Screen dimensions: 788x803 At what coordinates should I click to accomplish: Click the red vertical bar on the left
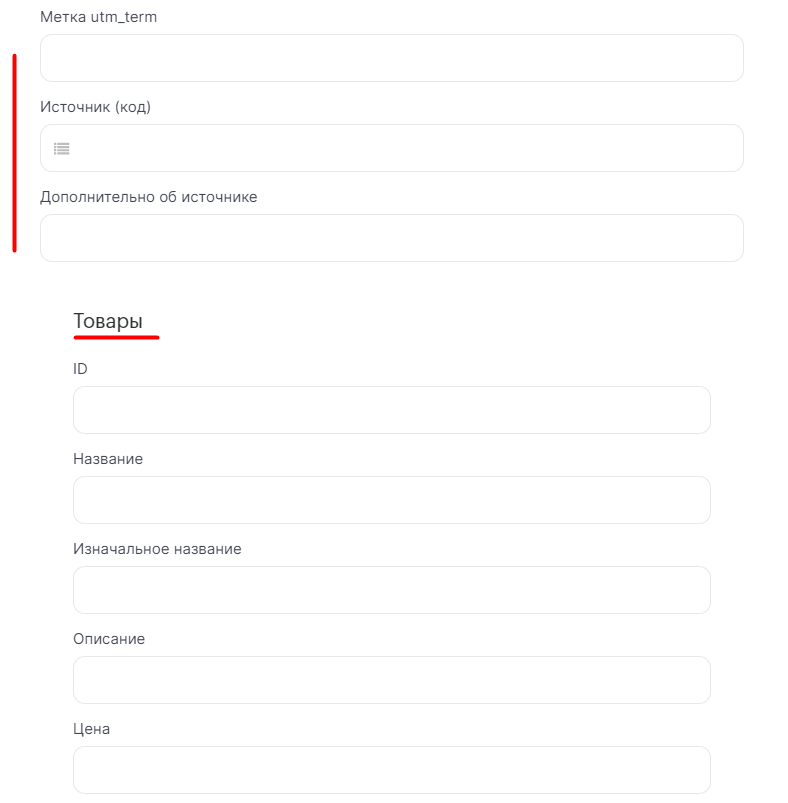click(14, 153)
